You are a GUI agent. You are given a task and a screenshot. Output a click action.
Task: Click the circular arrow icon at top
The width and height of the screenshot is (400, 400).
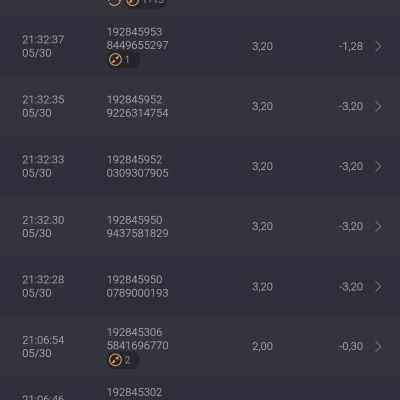point(114,2)
